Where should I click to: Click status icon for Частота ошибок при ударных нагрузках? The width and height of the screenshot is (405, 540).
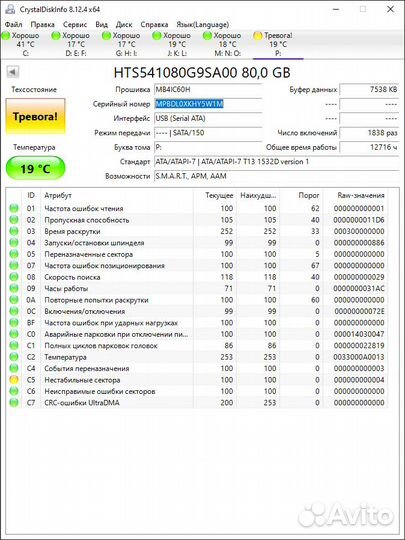click(x=14, y=323)
